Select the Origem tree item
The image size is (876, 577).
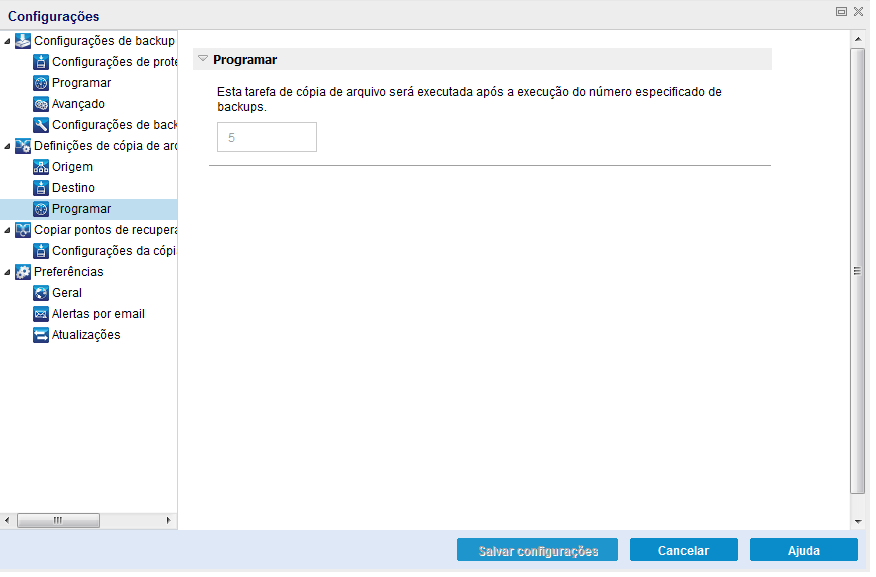tap(72, 167)
